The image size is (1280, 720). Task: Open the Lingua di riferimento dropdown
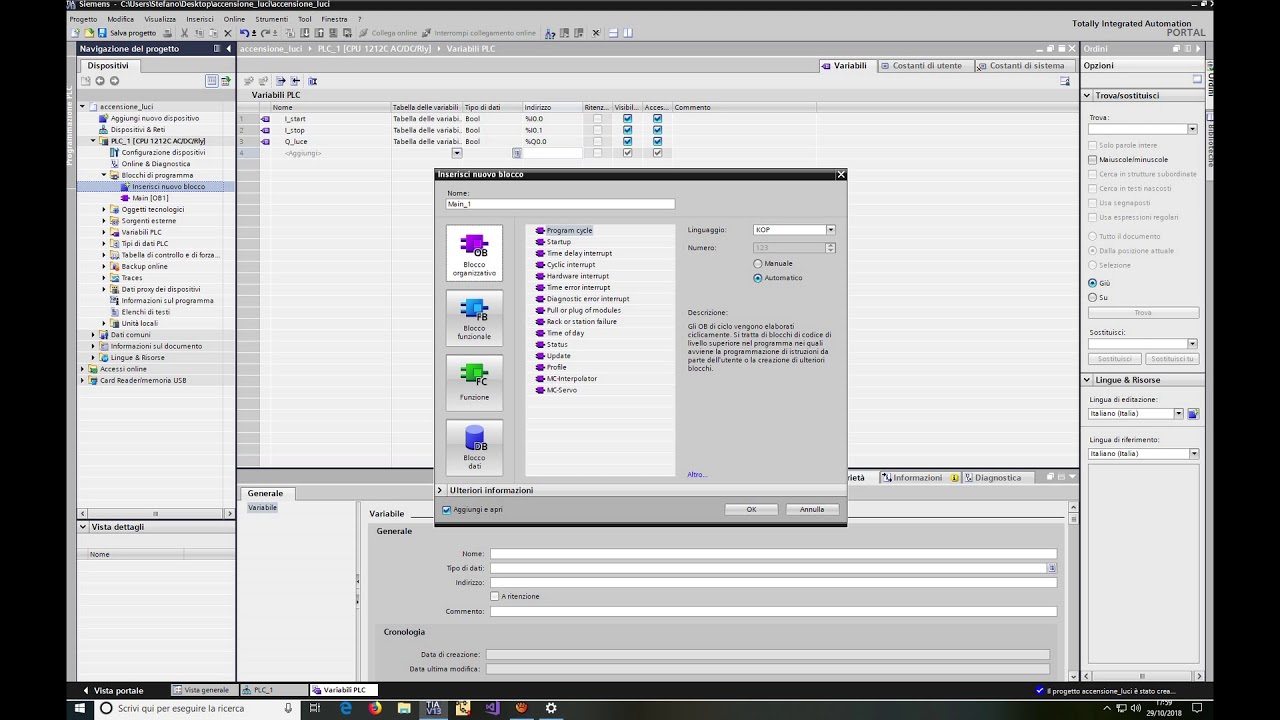click(x=1193, y=454)
